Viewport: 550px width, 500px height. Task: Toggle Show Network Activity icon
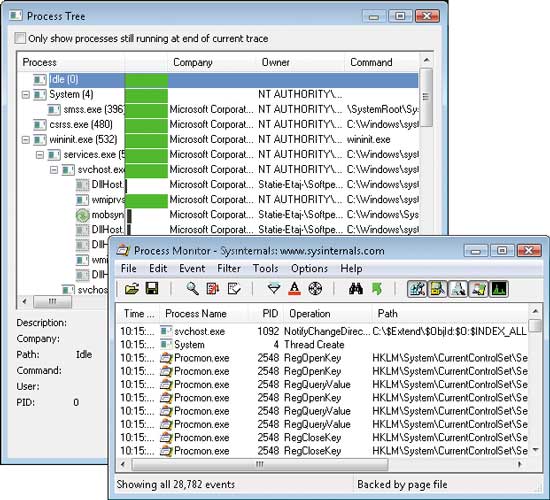[458, 289]
